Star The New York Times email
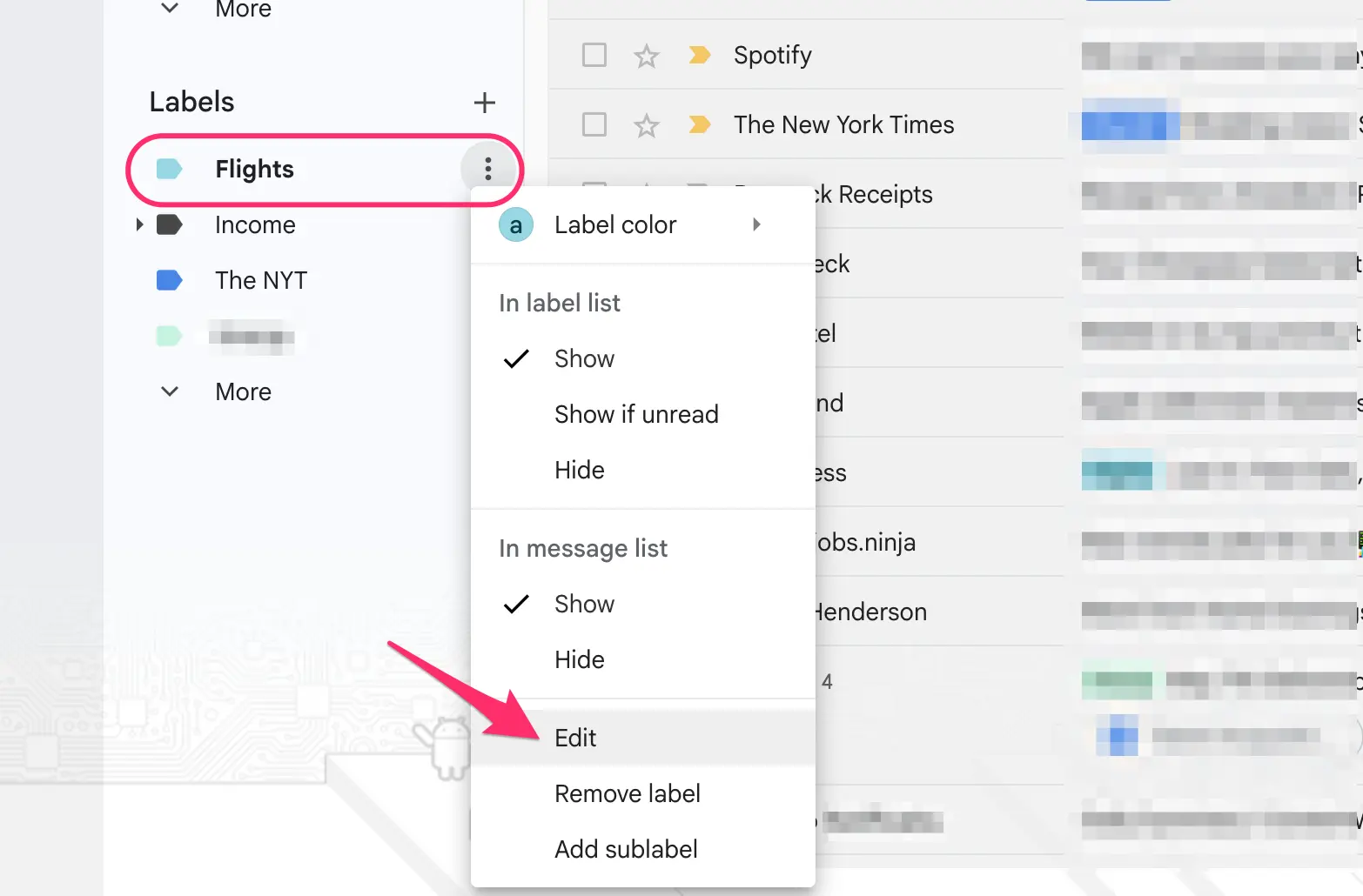The height and width of the screenshot is (896, 1363). point(646,124)
